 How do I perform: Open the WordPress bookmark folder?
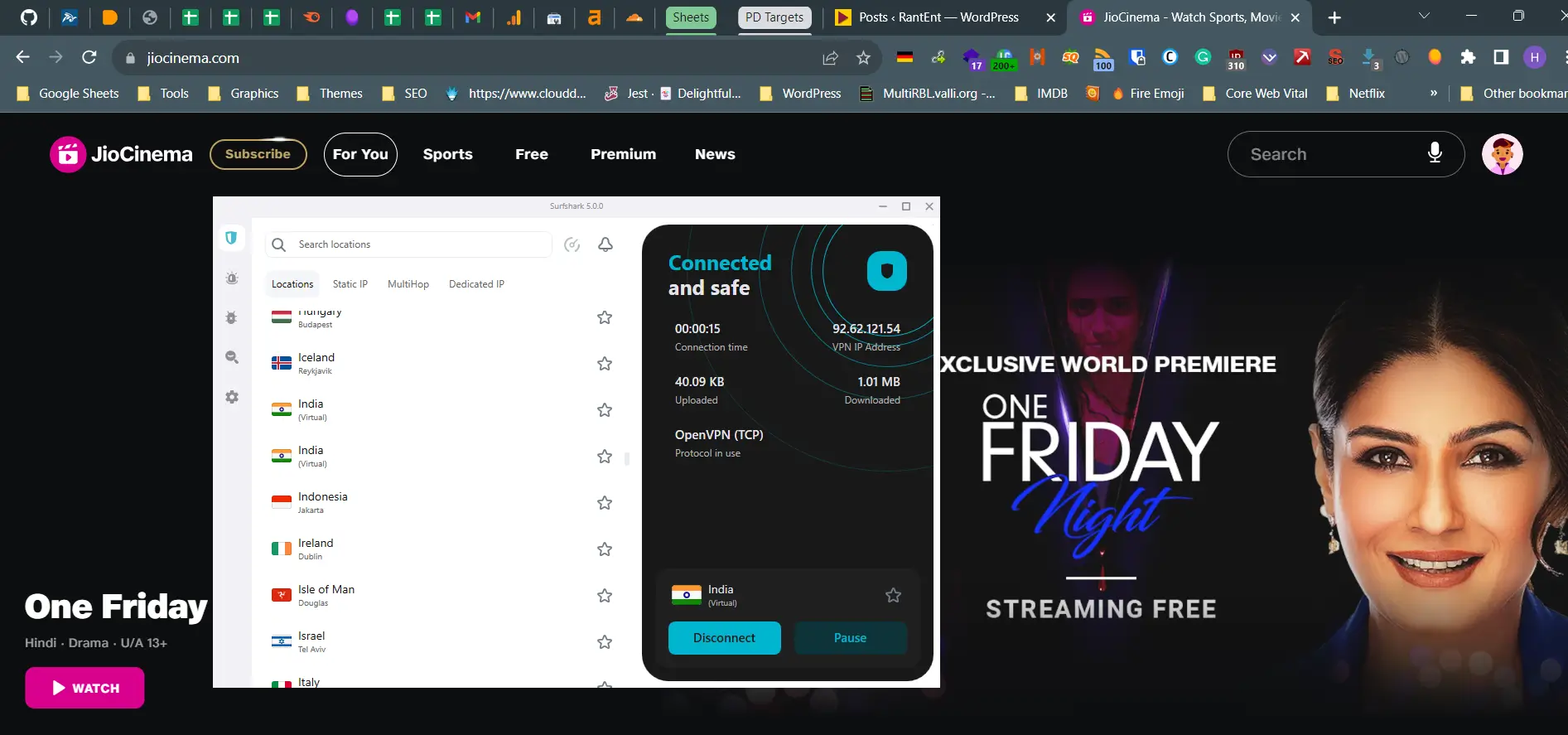800,94
